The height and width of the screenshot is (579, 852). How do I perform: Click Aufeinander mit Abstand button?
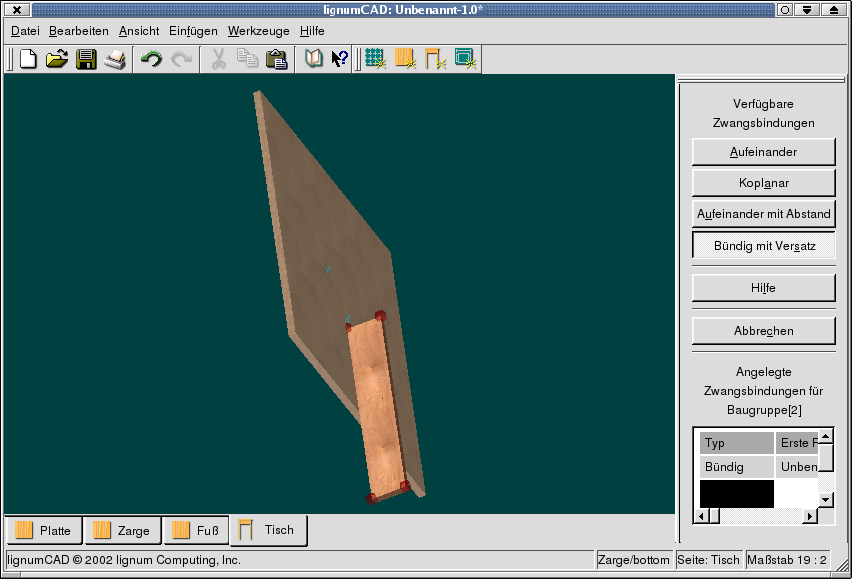point(763,214)
